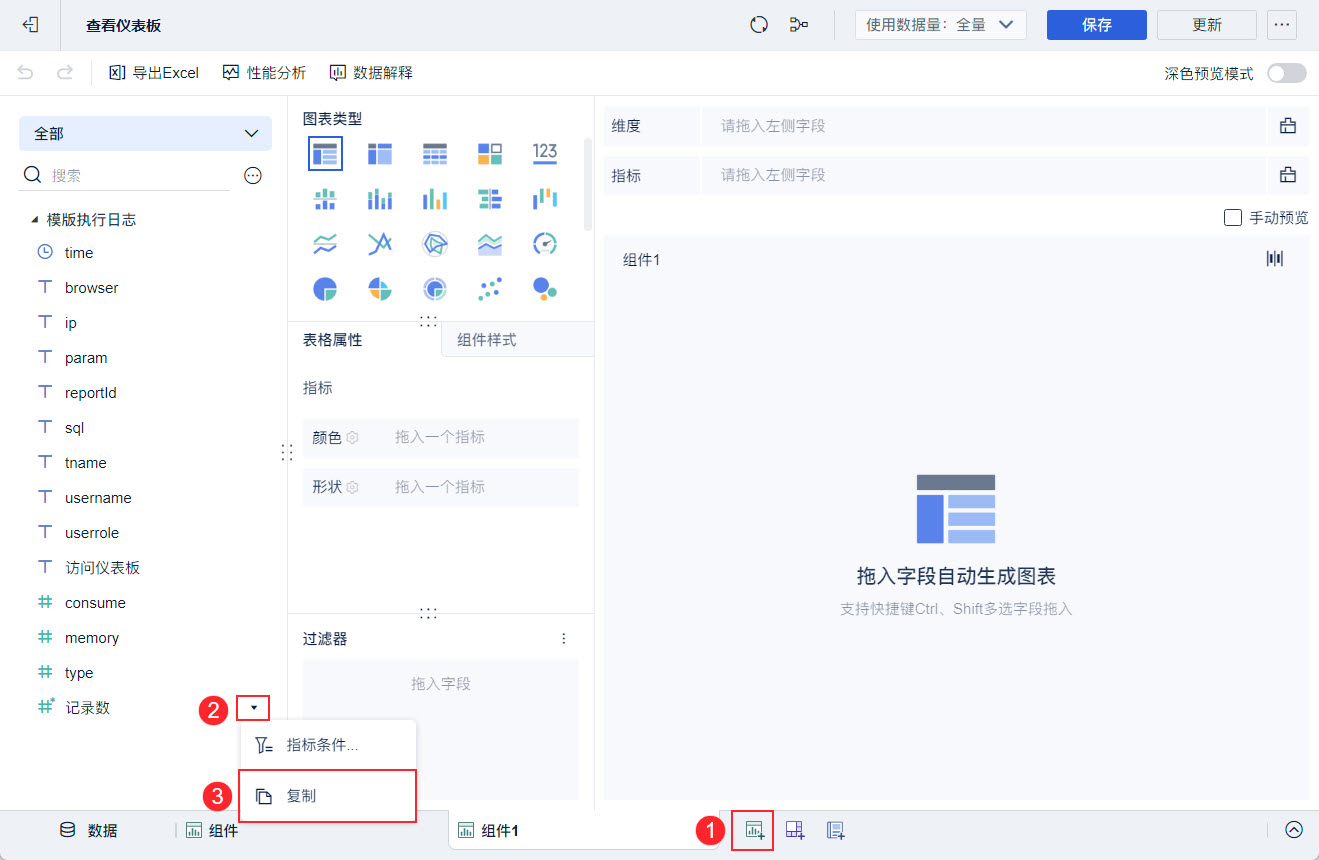The image size is (1319, 860).
Task: Open the top-right more options ellipsis button
Action: [x=1282, y=25]
